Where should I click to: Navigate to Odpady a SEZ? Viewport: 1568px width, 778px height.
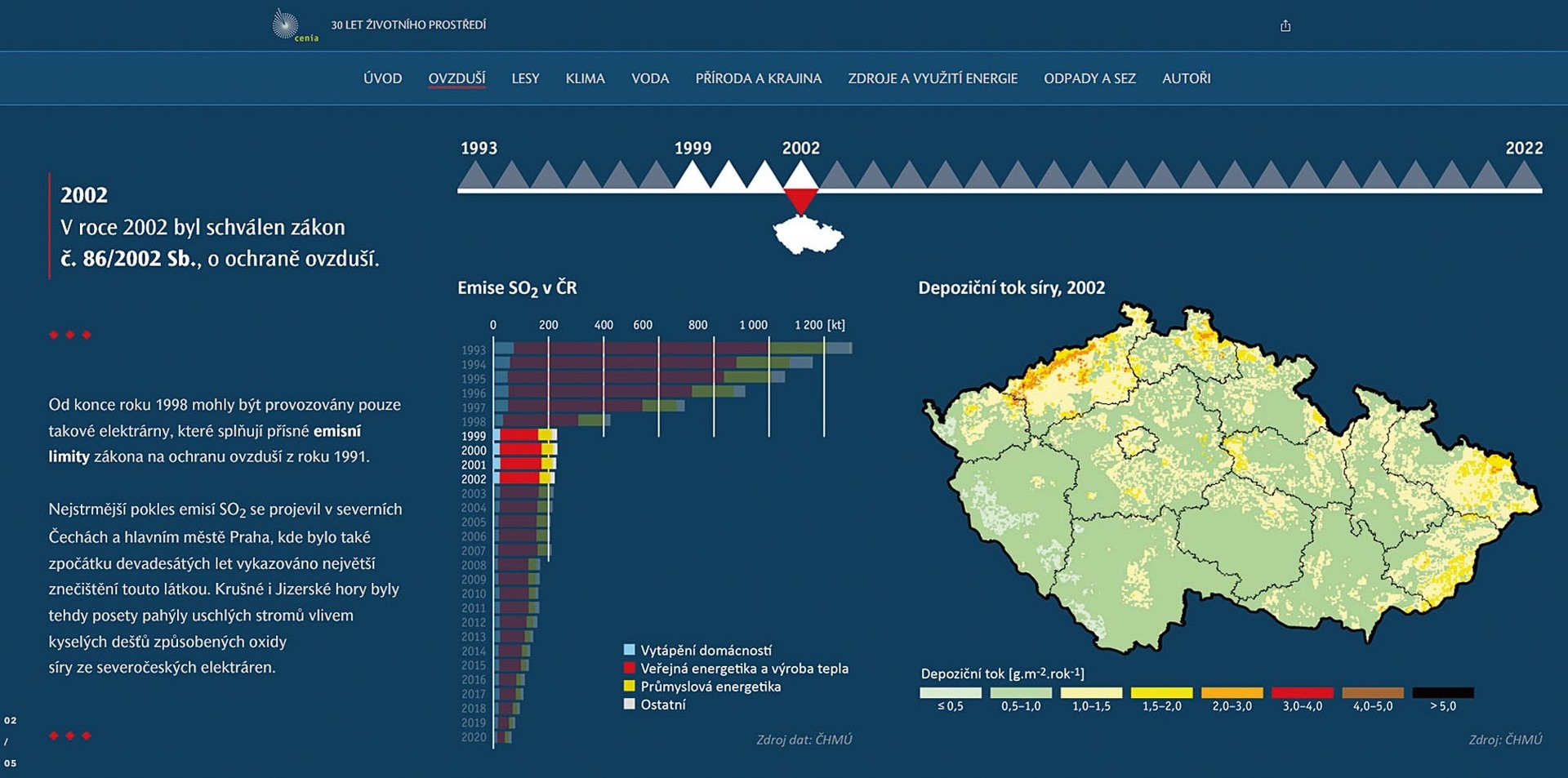click(1089, 78)
